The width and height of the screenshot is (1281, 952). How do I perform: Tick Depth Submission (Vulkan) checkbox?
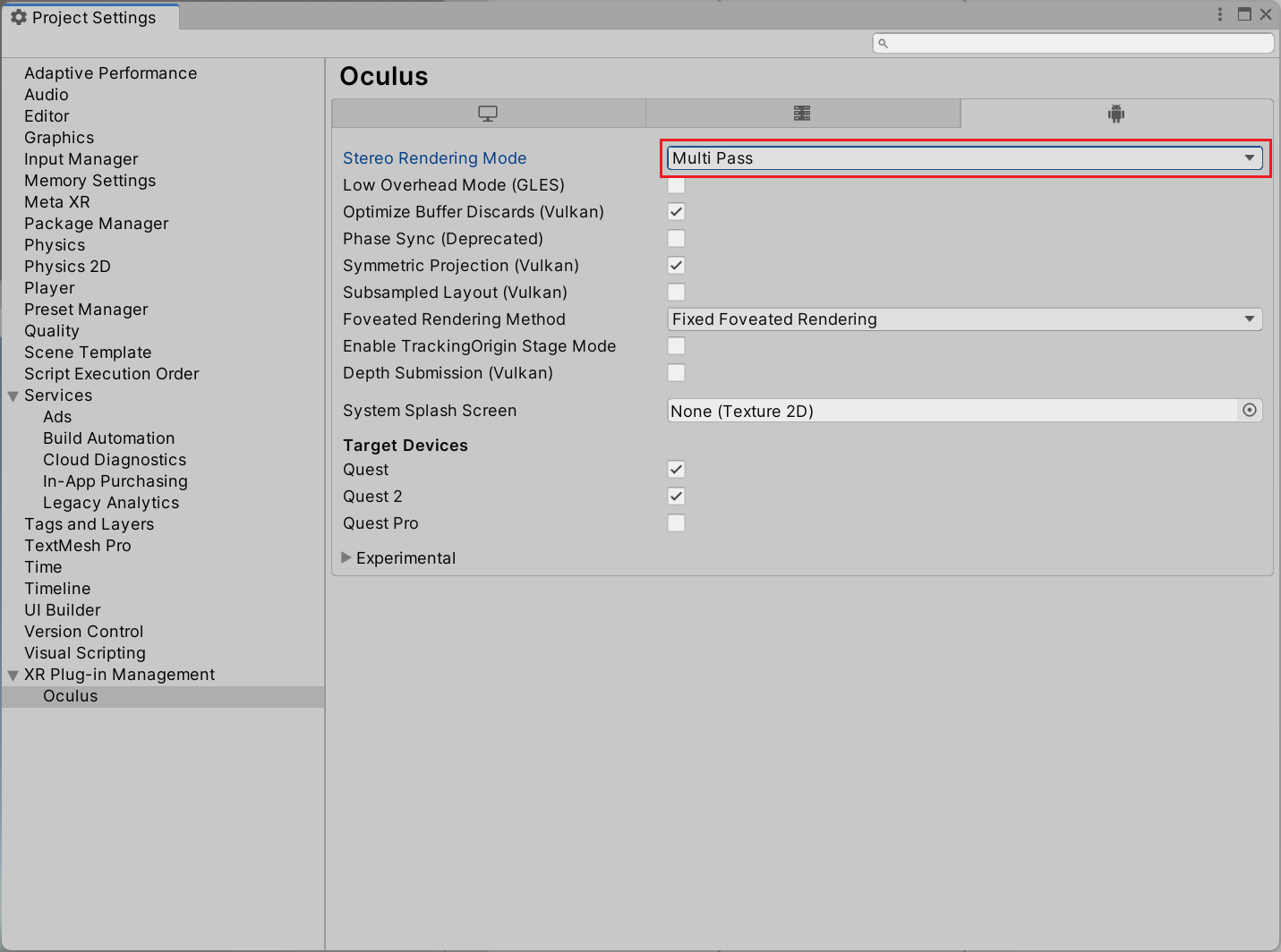[x=677, y=373]
